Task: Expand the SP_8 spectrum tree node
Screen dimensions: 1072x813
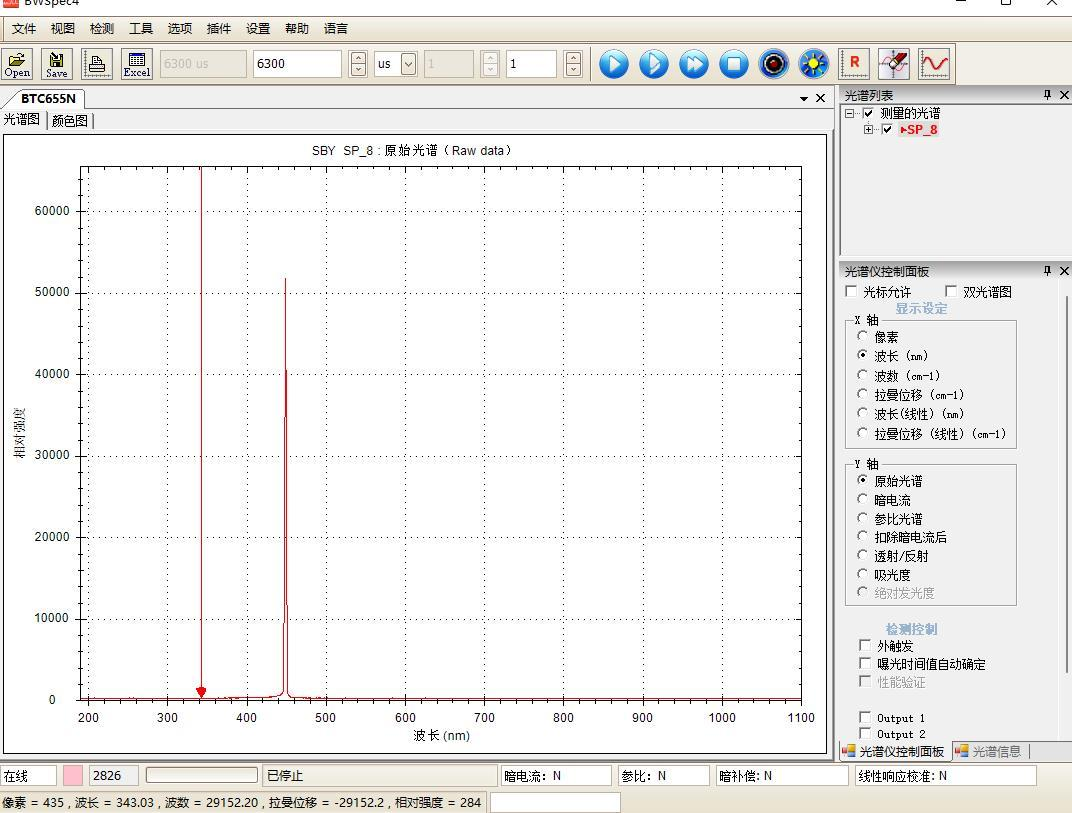Action: tap(869, 129)
